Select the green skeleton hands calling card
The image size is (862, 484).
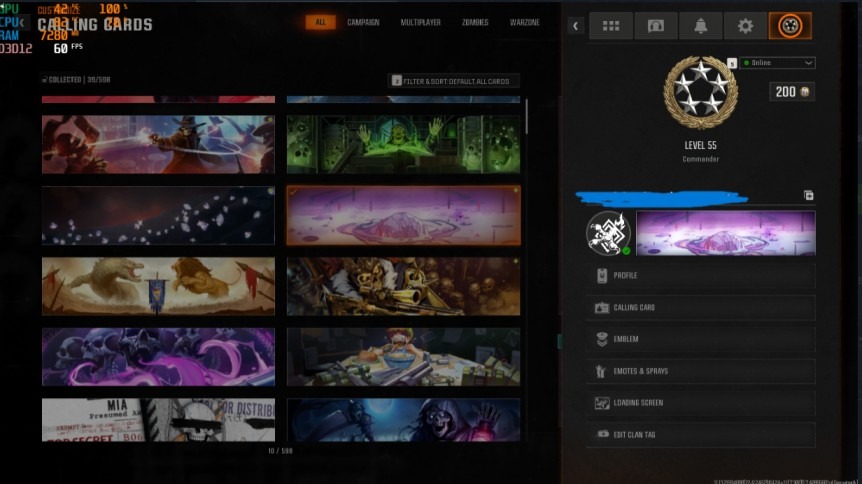[404, 144]
